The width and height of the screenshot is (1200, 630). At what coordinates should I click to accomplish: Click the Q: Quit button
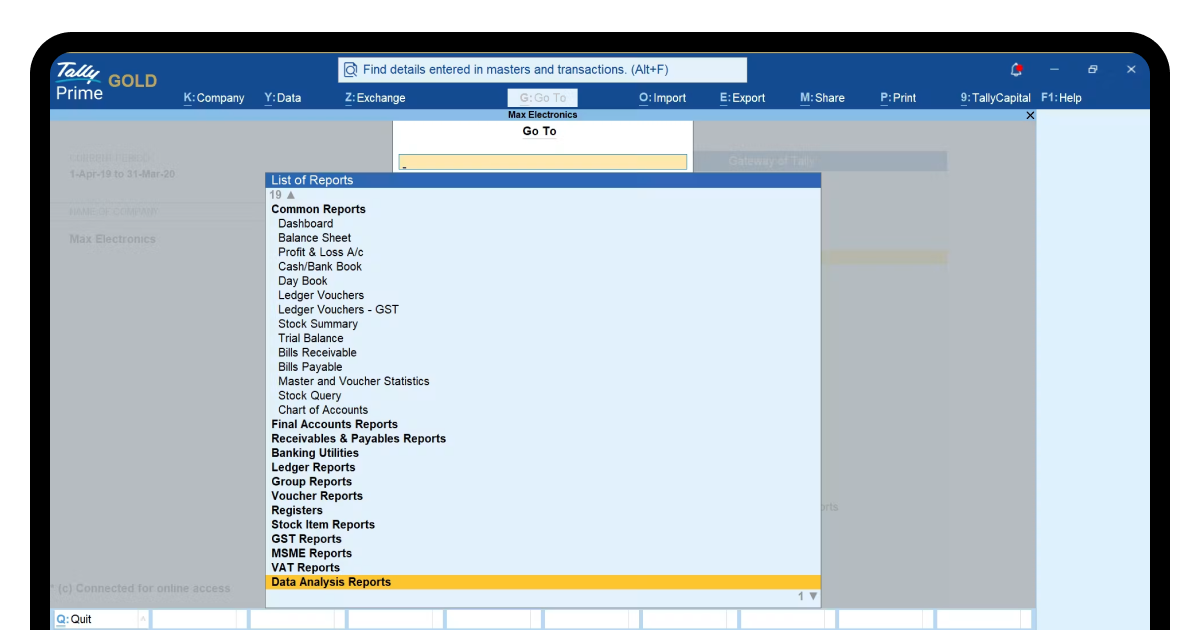click(x=99, y=619)
